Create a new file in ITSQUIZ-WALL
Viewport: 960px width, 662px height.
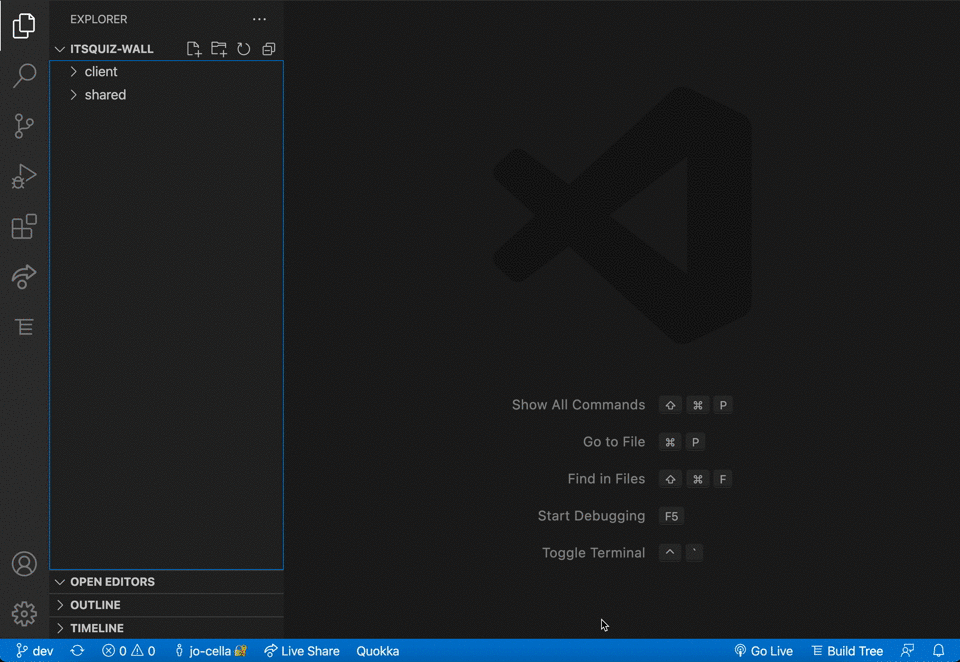193,49
